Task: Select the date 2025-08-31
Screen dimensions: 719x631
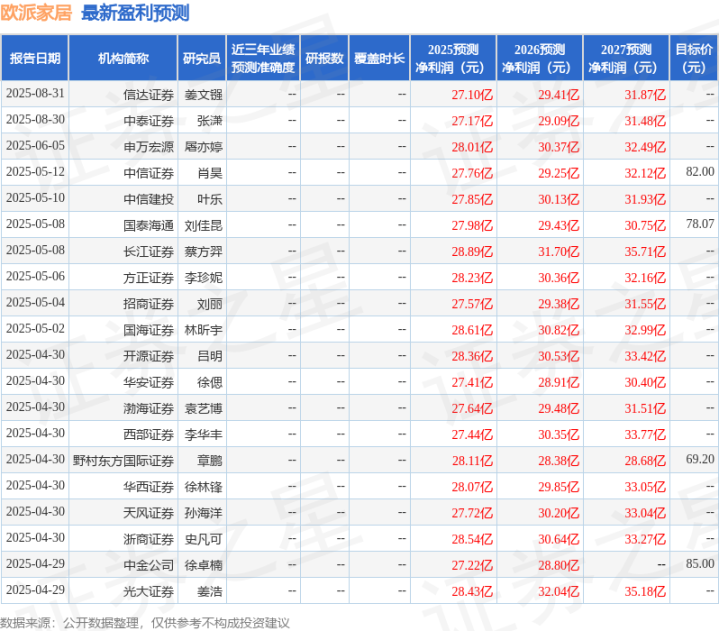Action: pyautogui.click(x=35, y=94)
